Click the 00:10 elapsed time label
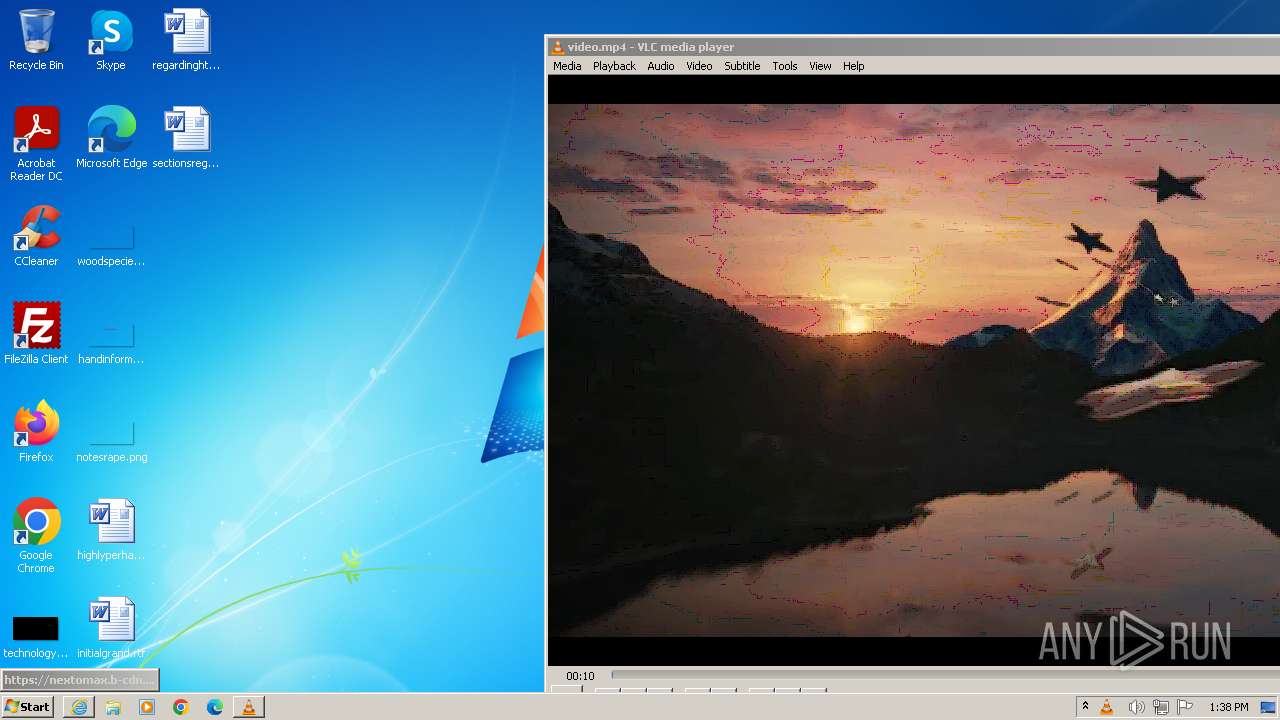The image size is (1280, 720). pyautogui.click(x=580, y=676)
